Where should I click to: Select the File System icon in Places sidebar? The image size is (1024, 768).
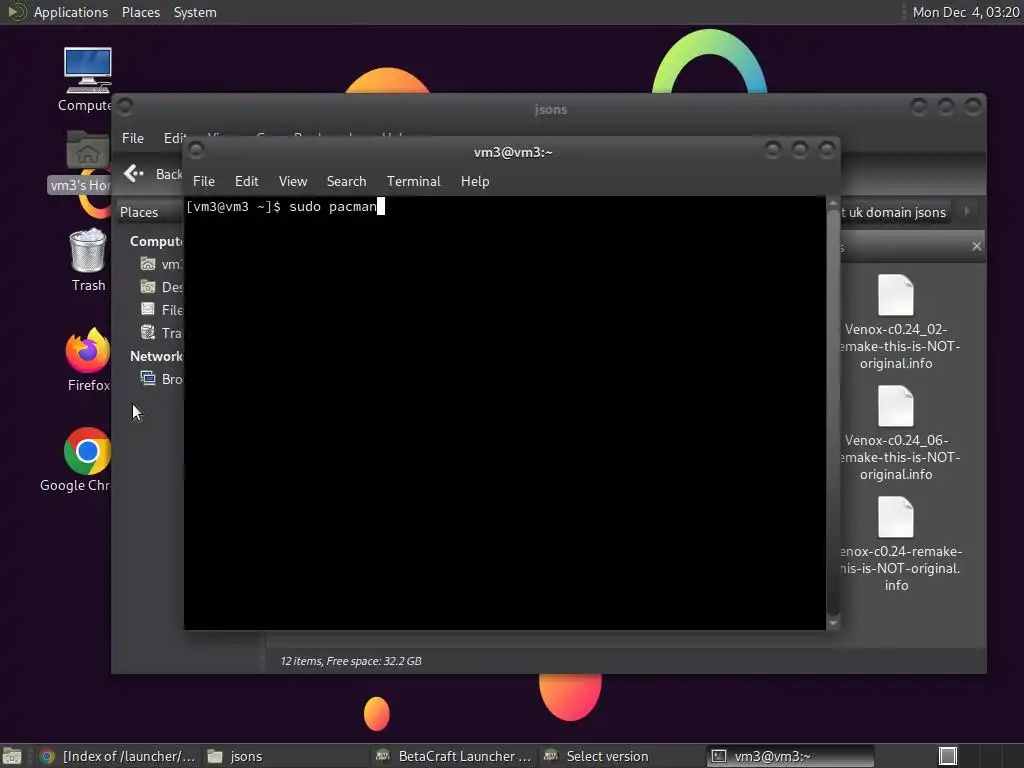pyautogui.click(x=148, y=310)
